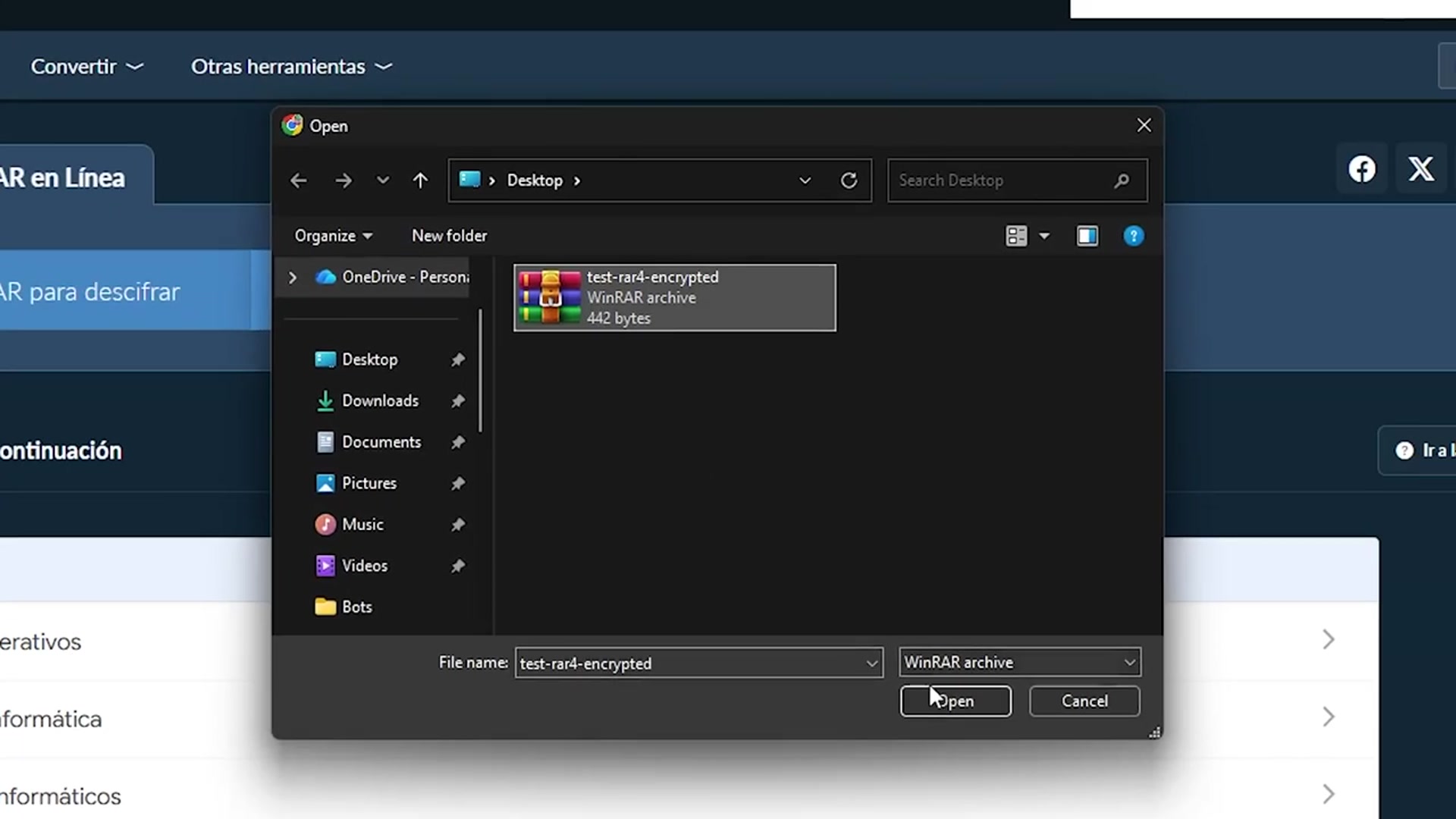Open recent locations chevron next to forward arrow
This screenshot has width=1456, height=819.
tap(383, 180)
